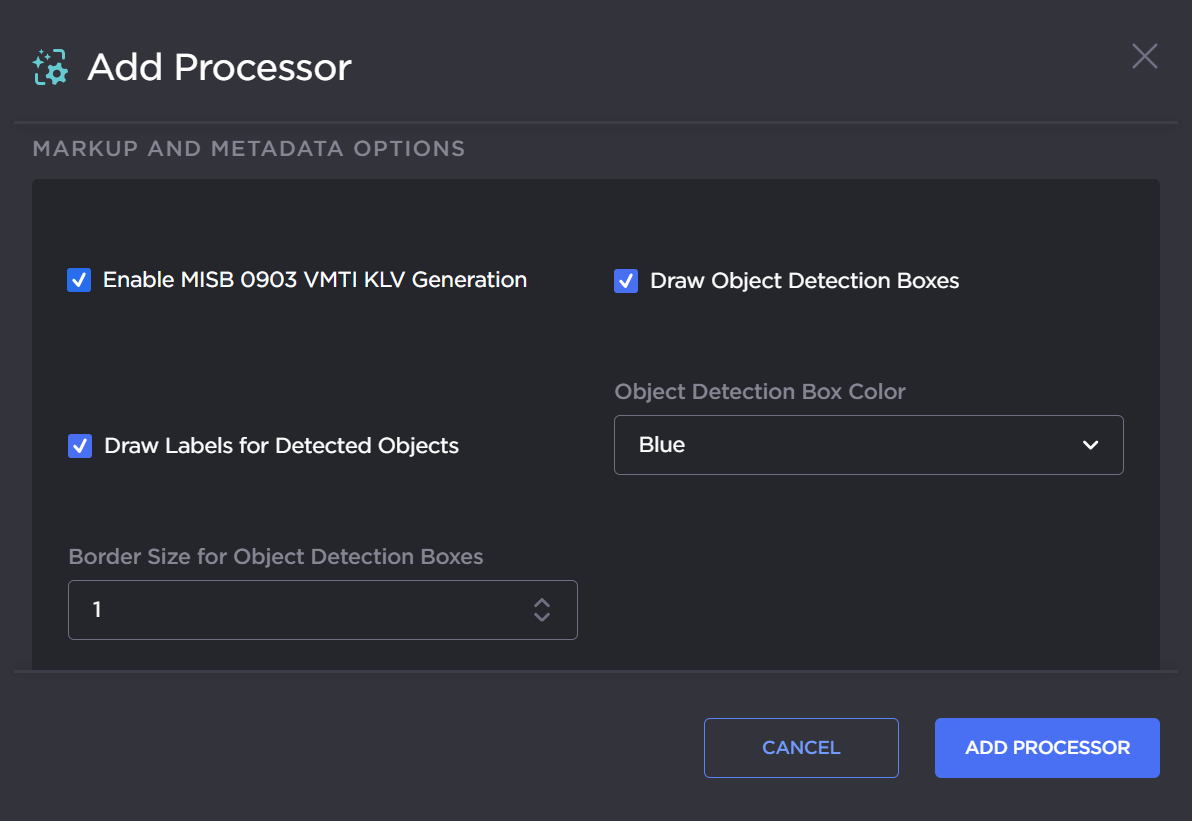Toggle Draw Labels for Detected Objects

79,446
